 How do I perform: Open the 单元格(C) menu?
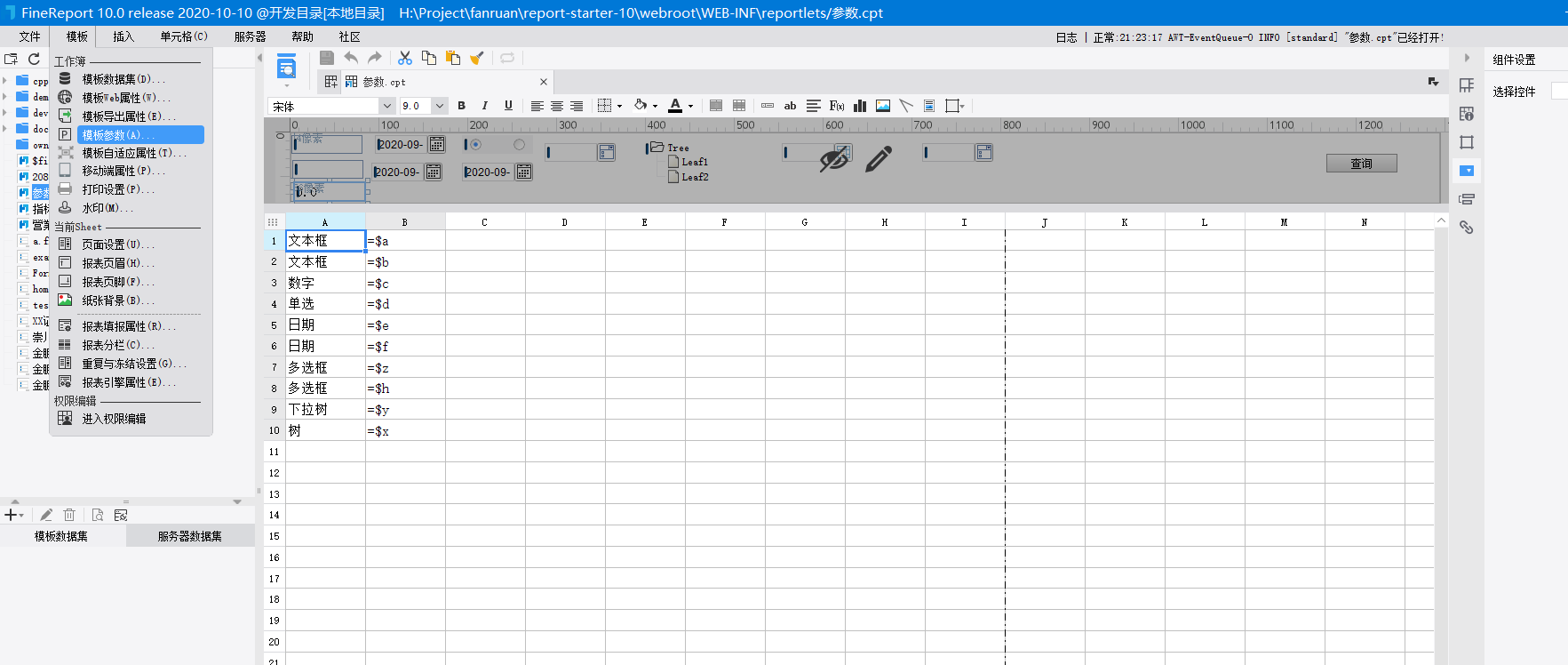184,36
